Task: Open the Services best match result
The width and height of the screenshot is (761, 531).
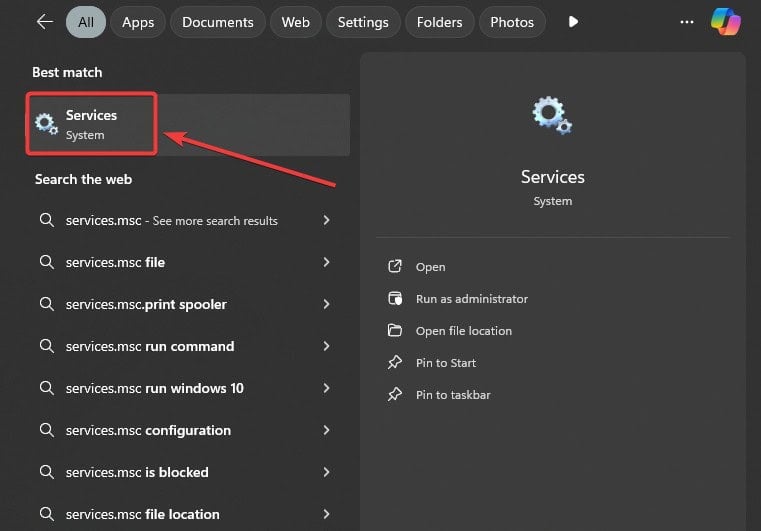Action: [x=188, y=124]
